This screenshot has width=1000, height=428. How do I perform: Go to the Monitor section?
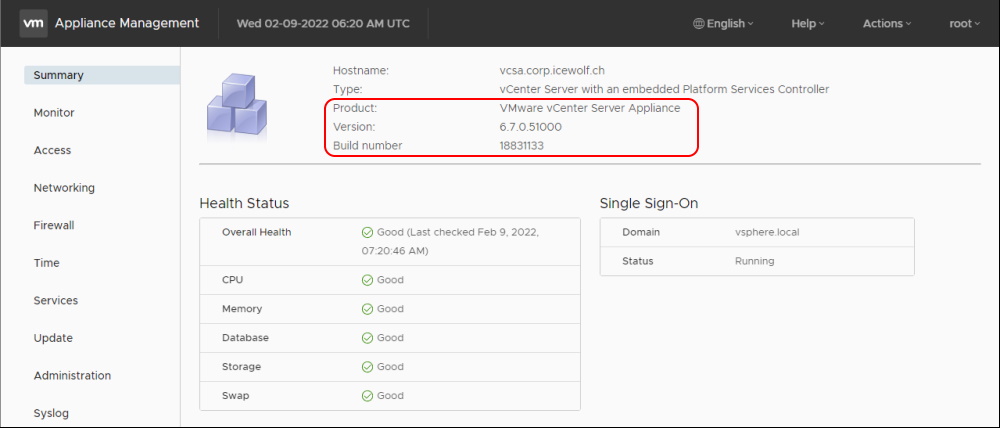54,112
